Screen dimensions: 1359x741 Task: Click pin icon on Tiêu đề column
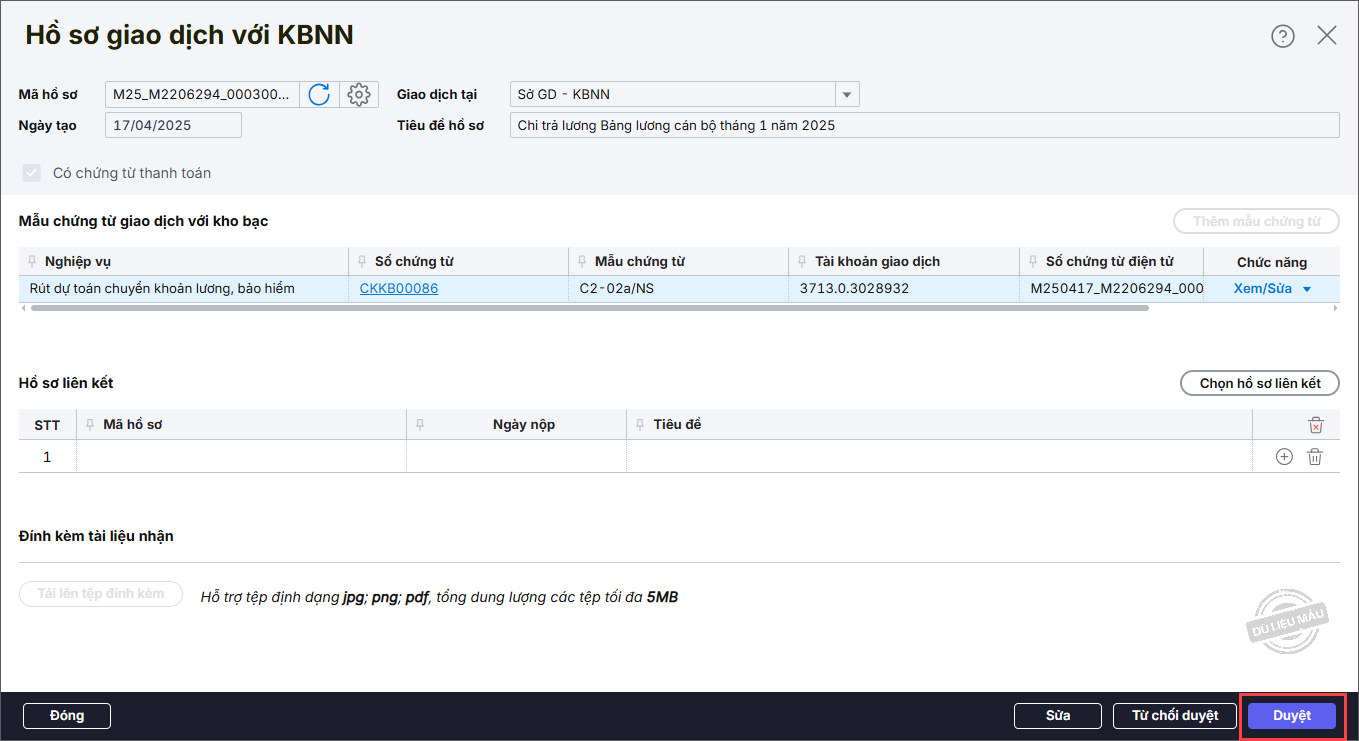(640, 425)
